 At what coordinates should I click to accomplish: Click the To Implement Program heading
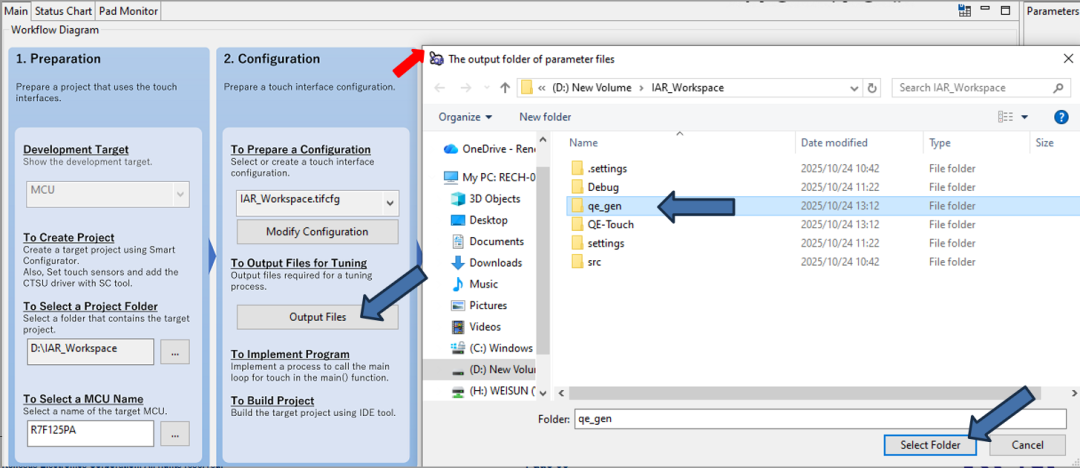point(290,354)
